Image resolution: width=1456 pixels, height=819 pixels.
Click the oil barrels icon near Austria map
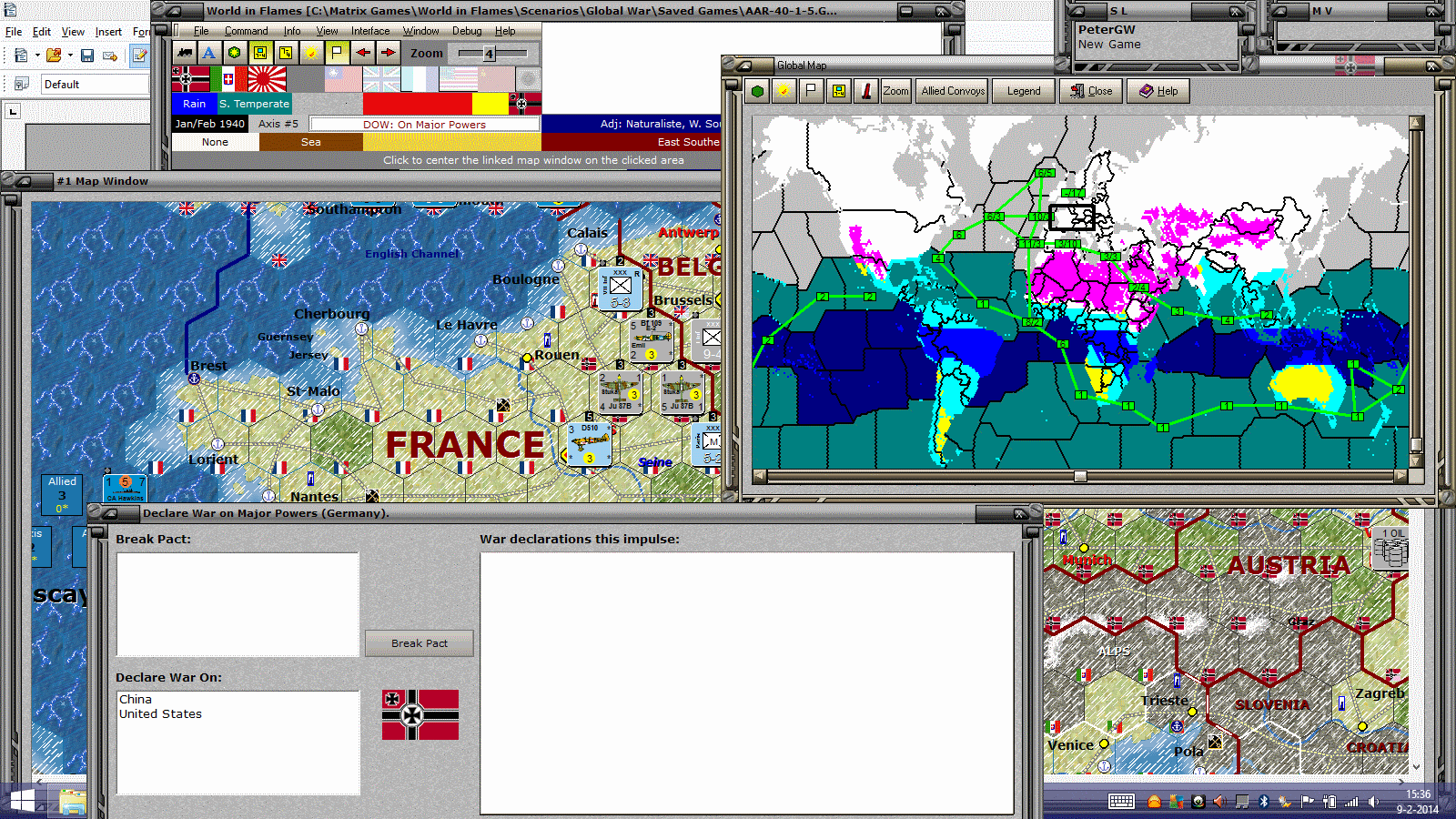[1392, 549]
